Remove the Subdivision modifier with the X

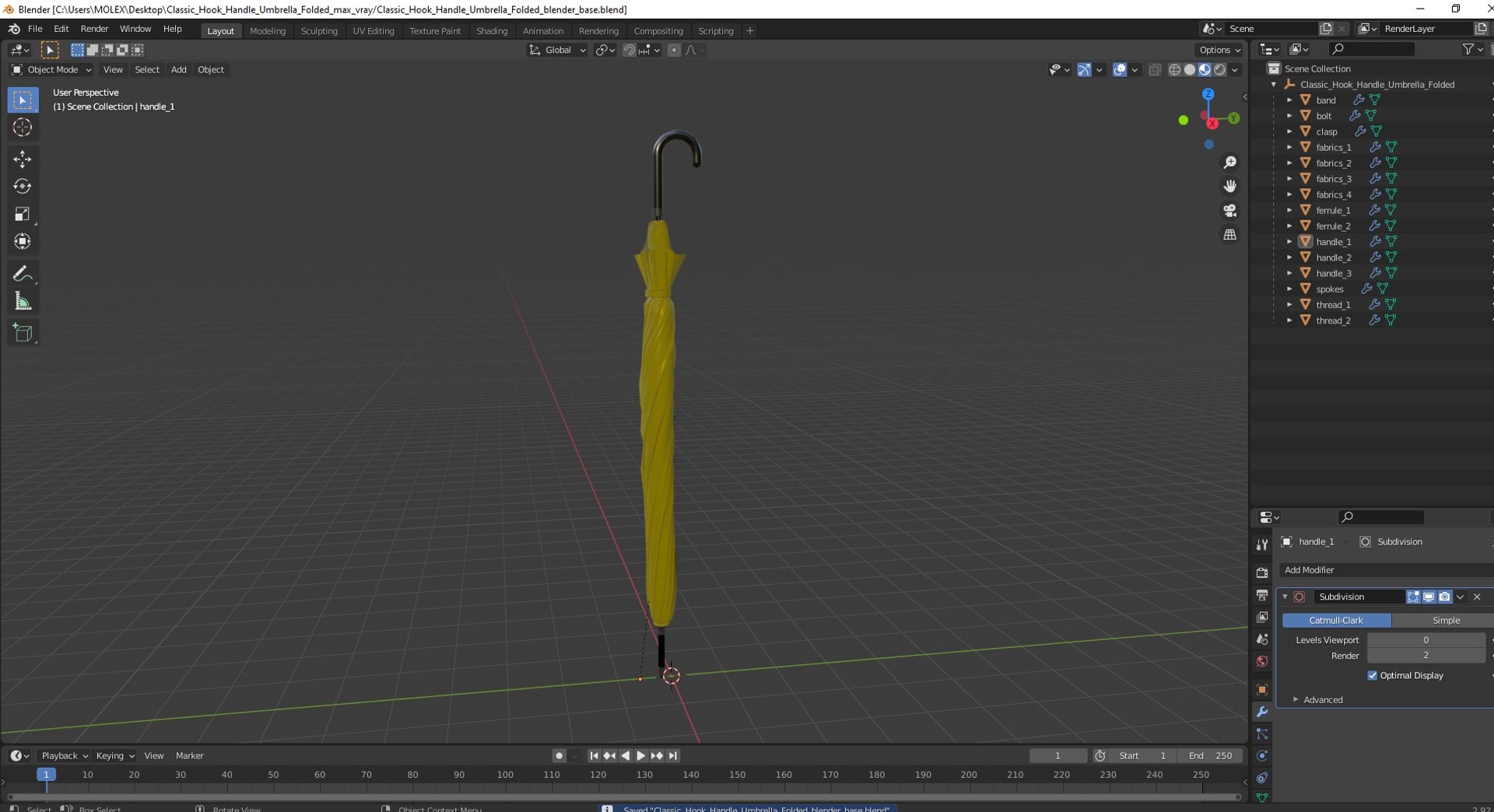tap(1477, 597)
